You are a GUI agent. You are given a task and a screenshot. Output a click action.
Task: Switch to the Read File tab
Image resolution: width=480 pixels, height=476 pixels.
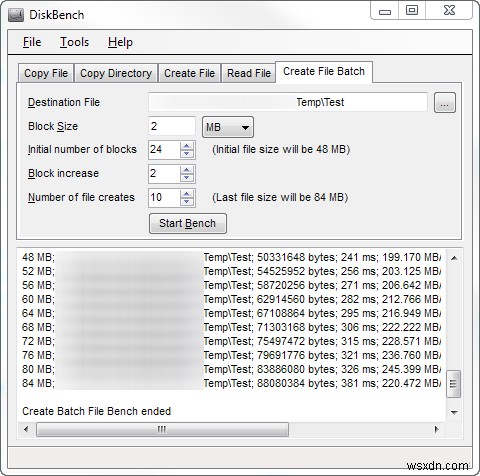pyautogui.click(x=249, y=73)
